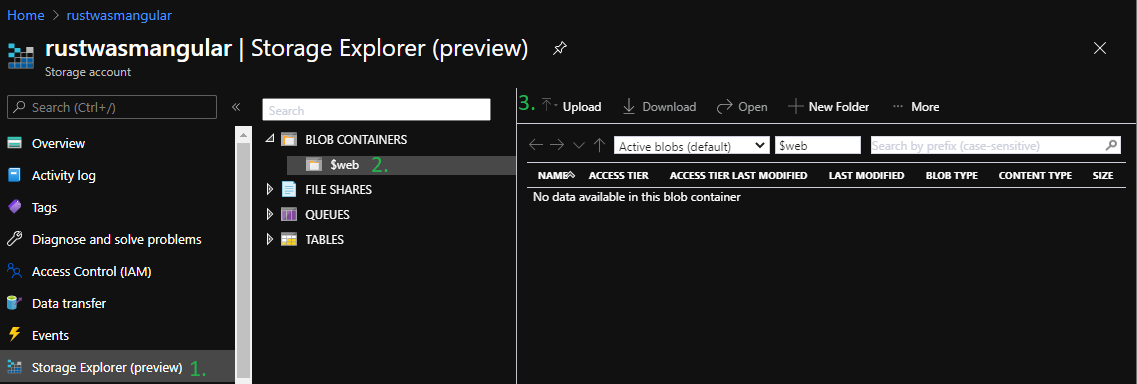The height and width of the screenshot is (384, 1137).
Task: Navigate back with left arrow
Action: click(x=536, y=145)
